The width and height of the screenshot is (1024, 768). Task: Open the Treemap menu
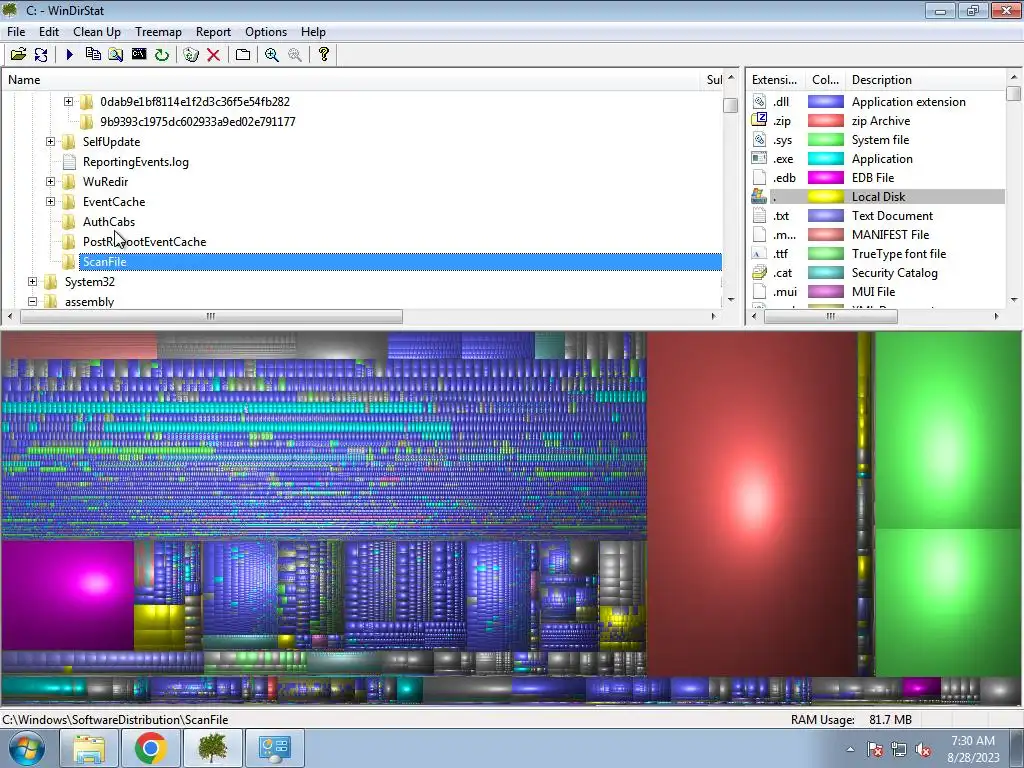click(x=158, y=31)
